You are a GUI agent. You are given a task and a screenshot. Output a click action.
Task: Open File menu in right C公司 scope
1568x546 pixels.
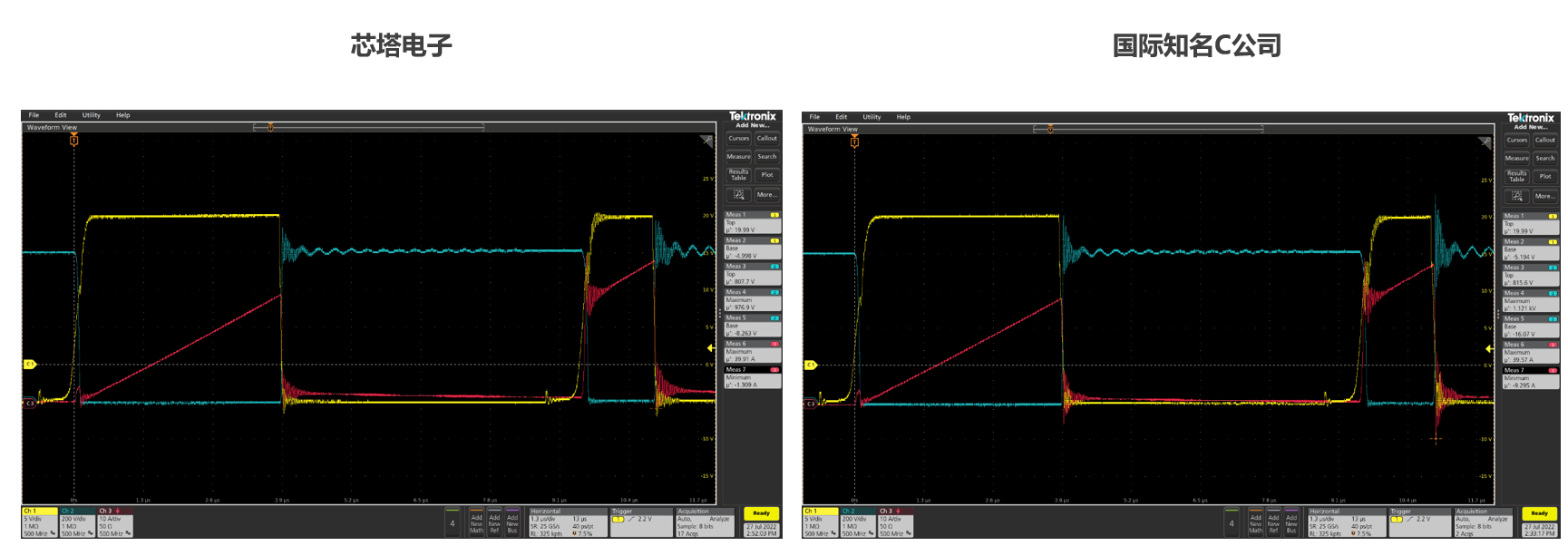(814, 117)
